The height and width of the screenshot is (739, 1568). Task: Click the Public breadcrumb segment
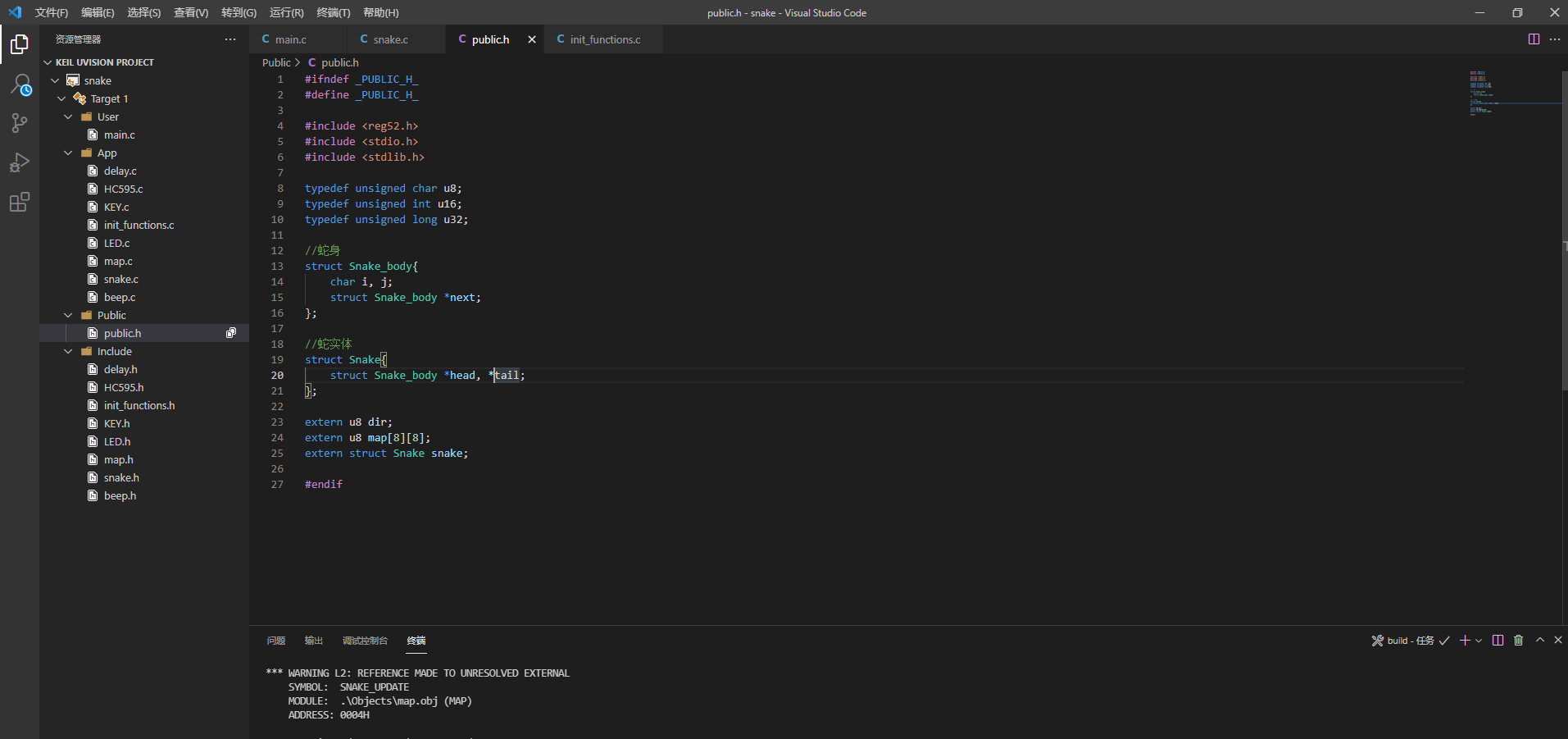click(276, 62)
